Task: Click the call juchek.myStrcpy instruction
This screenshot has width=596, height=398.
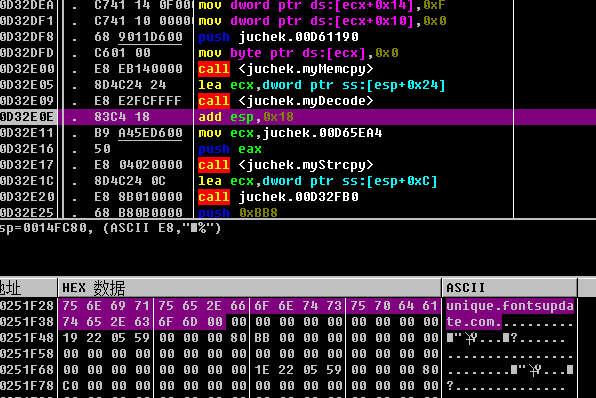Action: (x=286, y=165)
